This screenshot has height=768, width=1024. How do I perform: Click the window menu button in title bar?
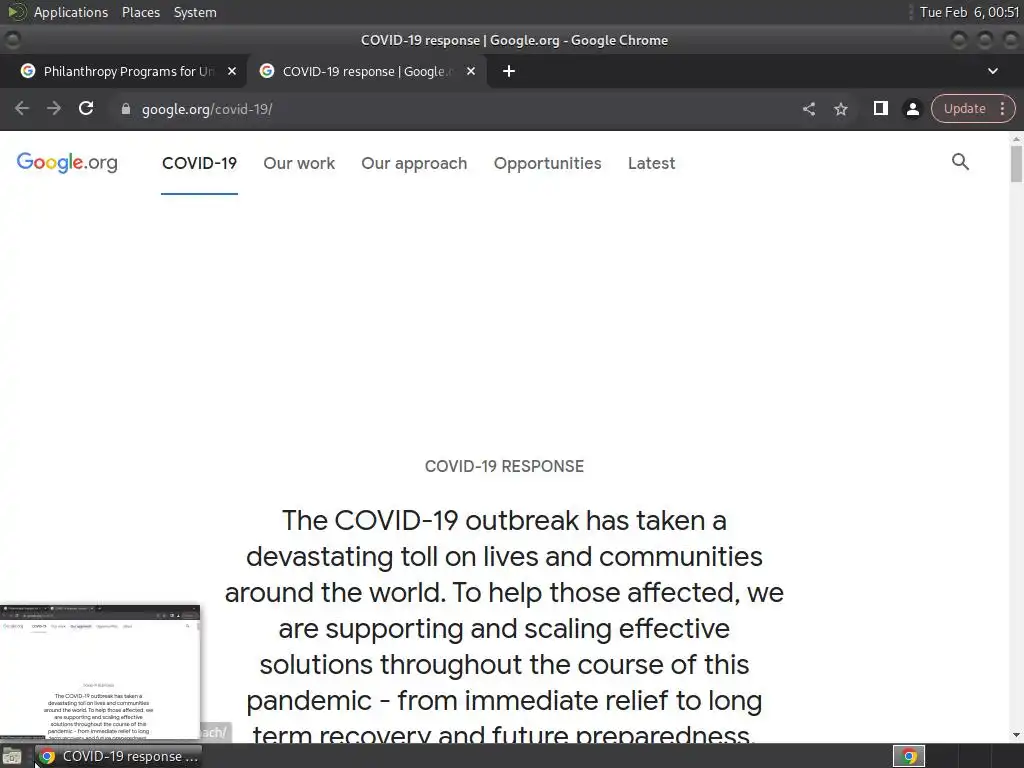coord(12,40)
